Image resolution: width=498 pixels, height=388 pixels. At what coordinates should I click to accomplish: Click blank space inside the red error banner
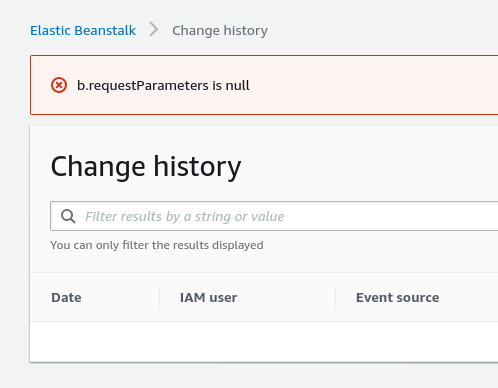(x=373, y=85)
